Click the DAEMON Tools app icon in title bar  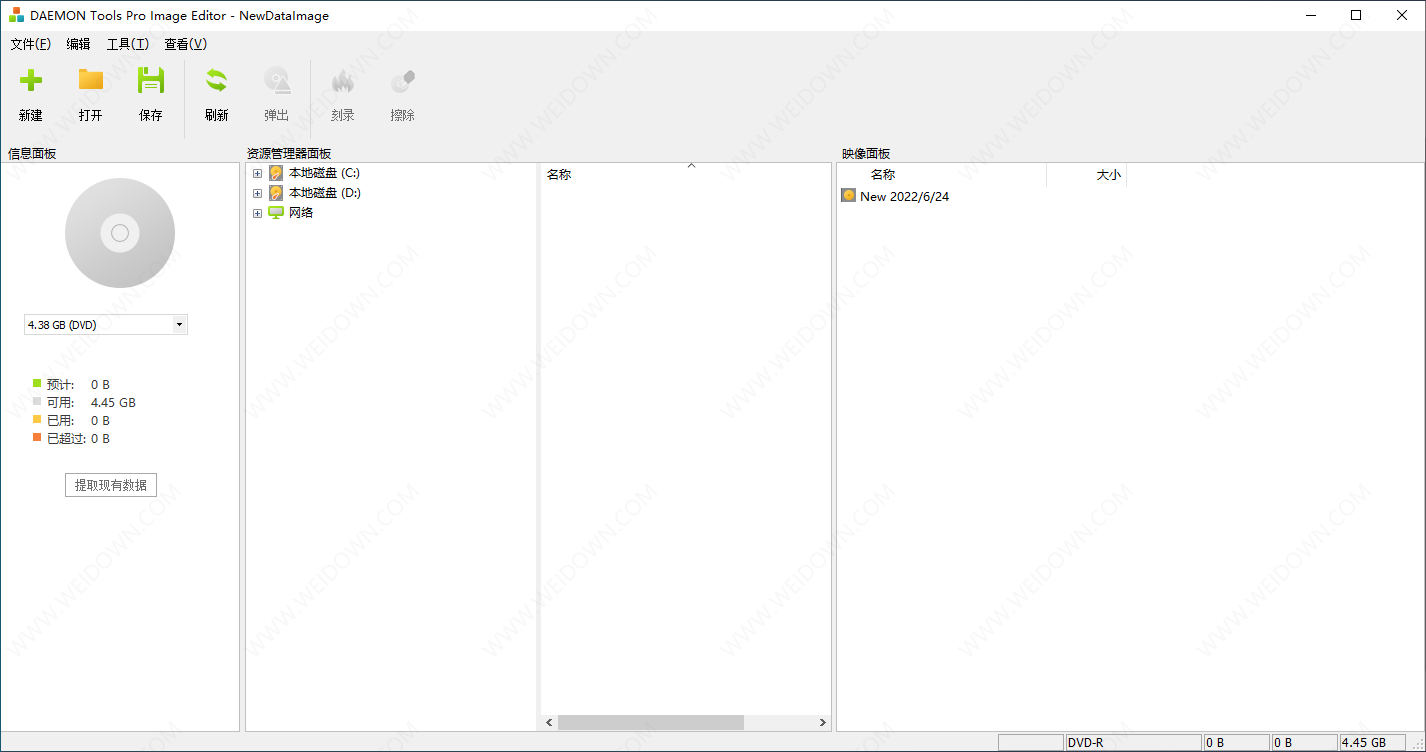coord(17,15)
